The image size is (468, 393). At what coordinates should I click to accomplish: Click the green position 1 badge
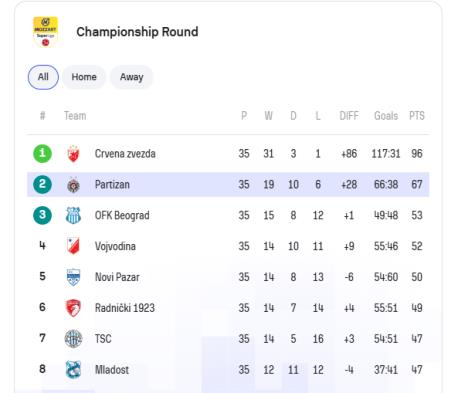click(42, 153)
